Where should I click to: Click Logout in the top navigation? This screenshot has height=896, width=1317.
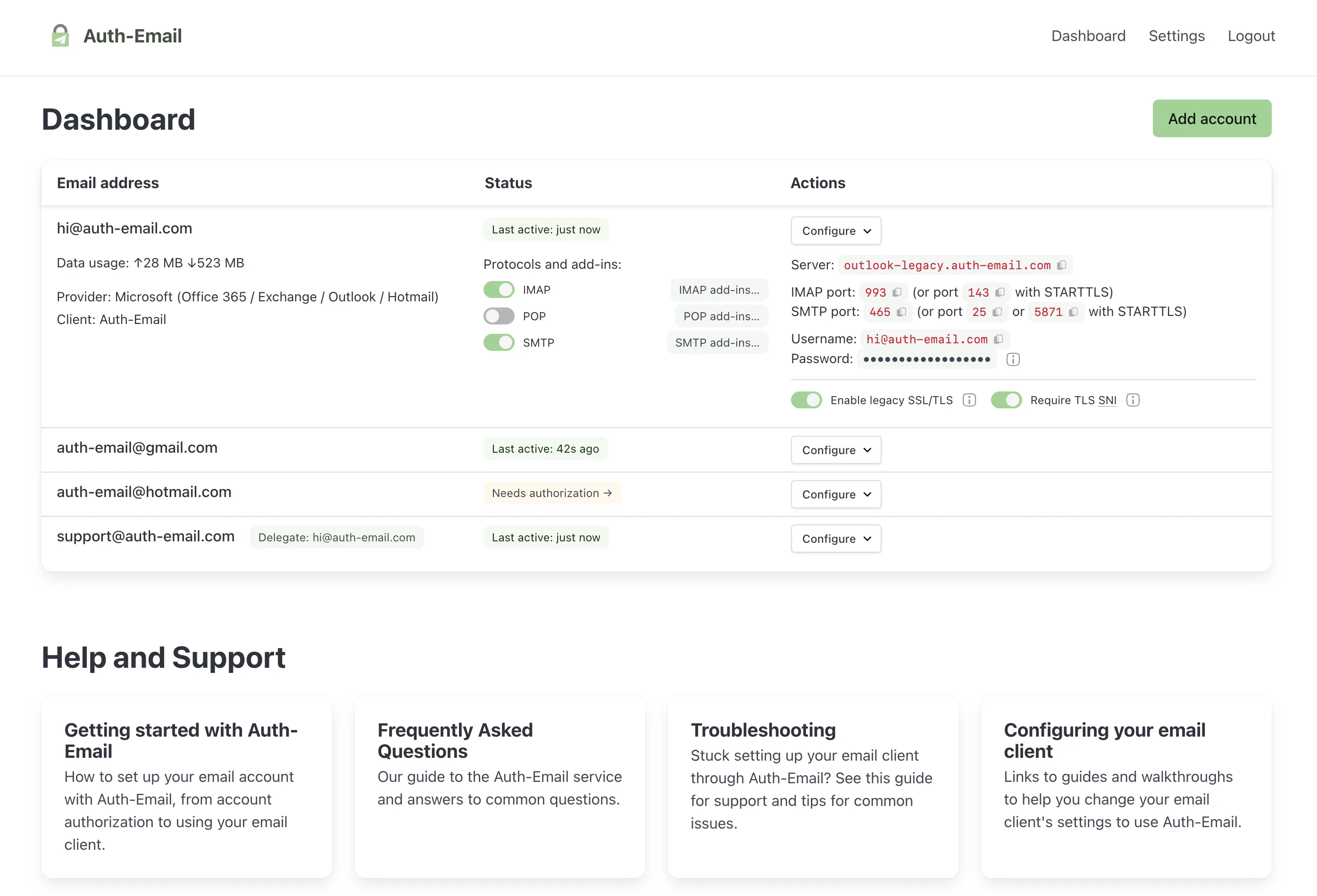[1251, 36]
